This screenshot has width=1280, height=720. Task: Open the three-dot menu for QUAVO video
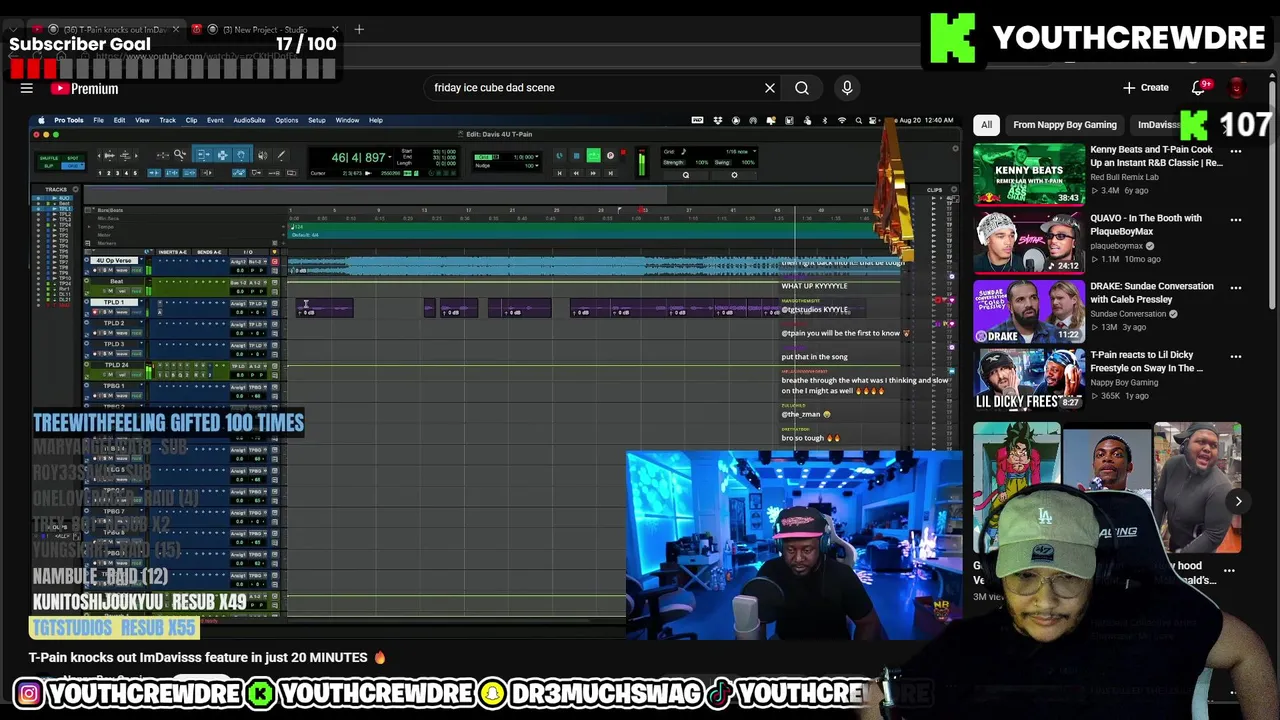click(1236, 219)
